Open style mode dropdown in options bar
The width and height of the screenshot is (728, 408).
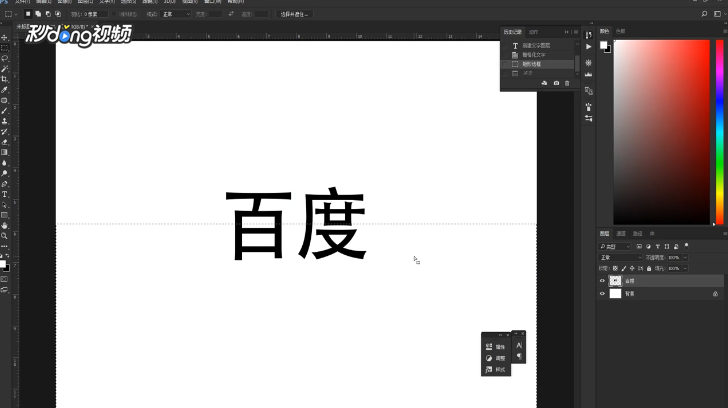coord(176,14)
